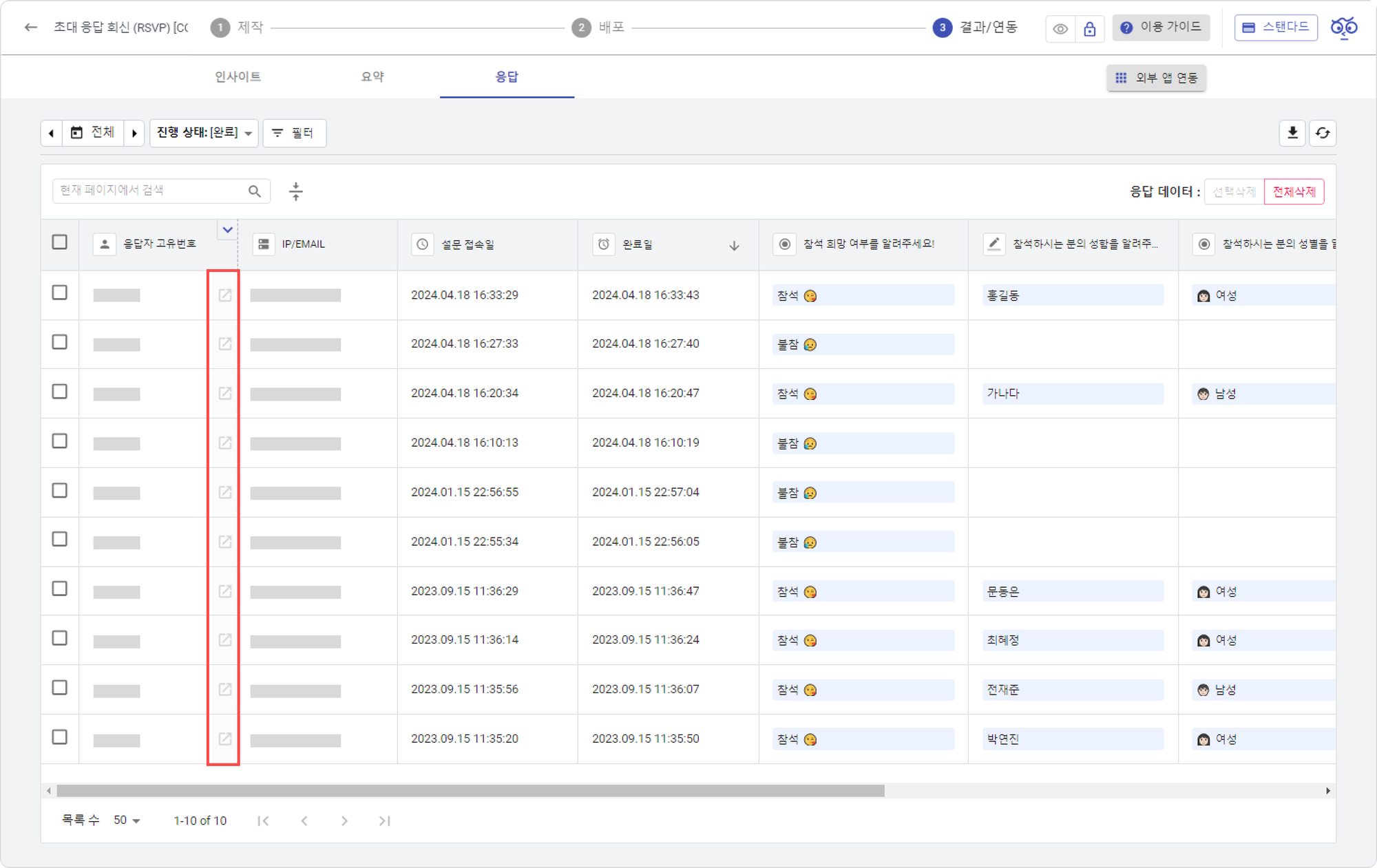1377x868 pixels.
Task: Check the row completed 16:20:47
Action: [60, 392]
